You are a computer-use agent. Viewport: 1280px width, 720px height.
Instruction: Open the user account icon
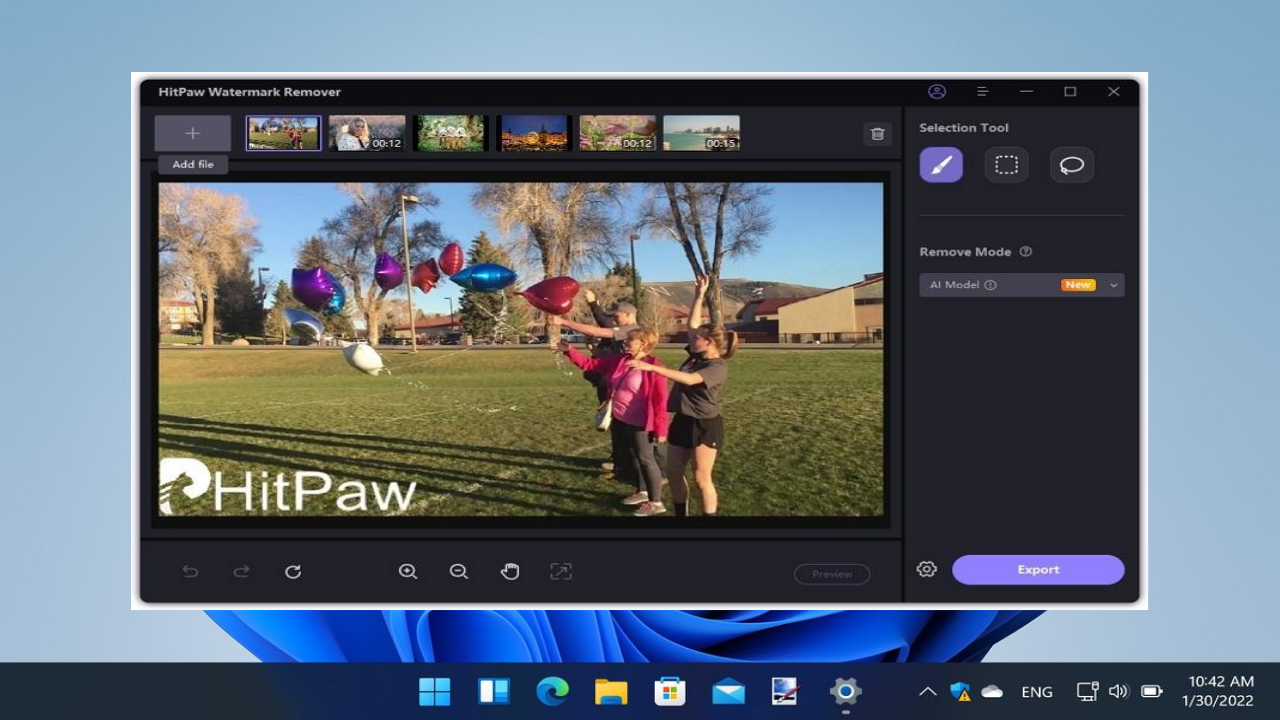point(937,91)
